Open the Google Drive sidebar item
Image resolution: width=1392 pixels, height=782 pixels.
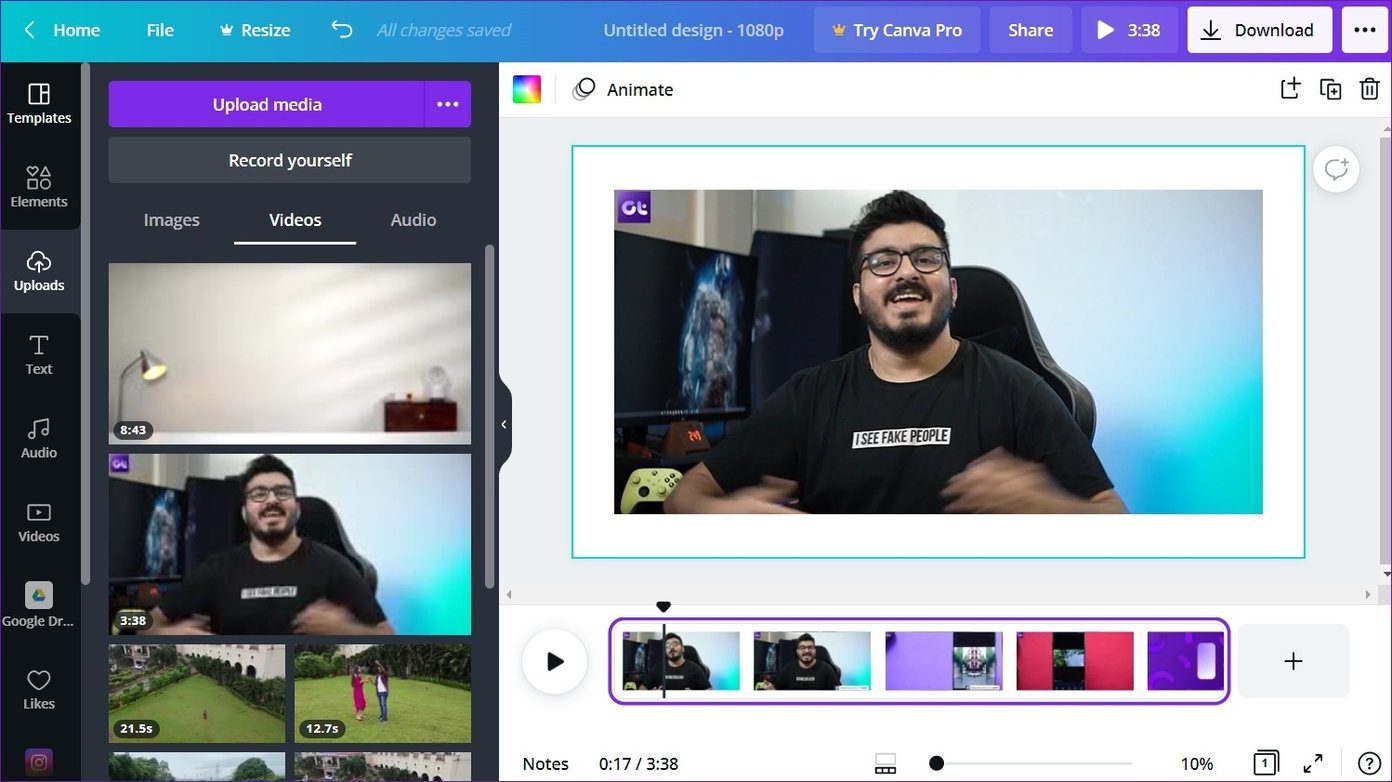click(x=39, y=605)
